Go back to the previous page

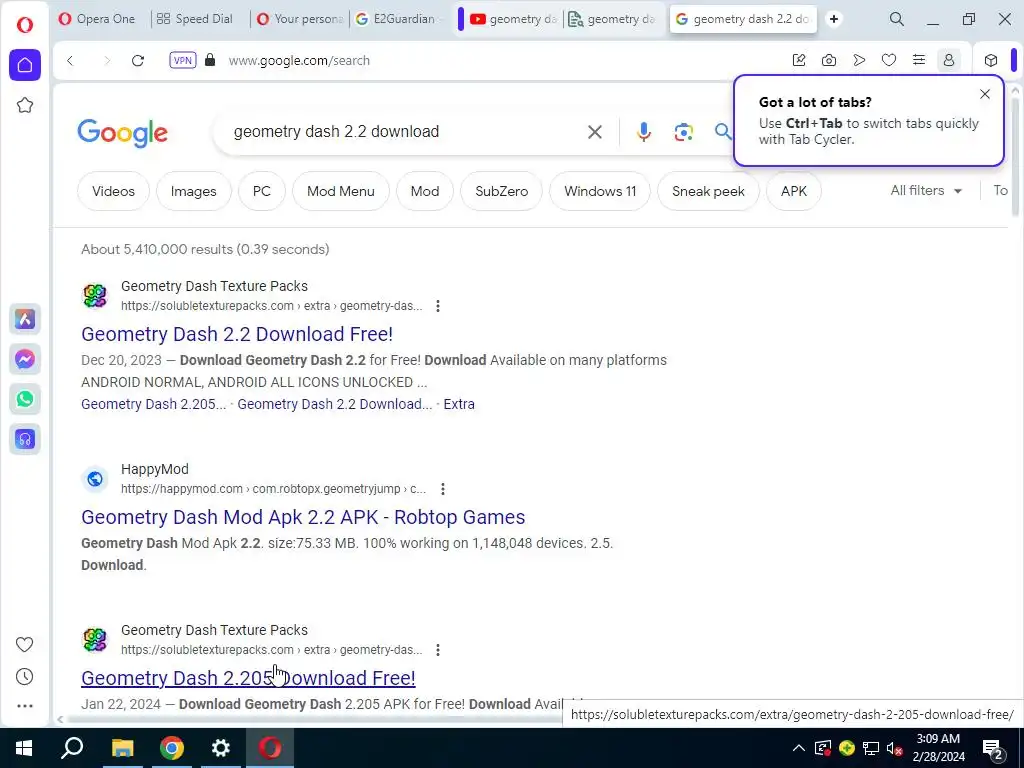[71, 60]
